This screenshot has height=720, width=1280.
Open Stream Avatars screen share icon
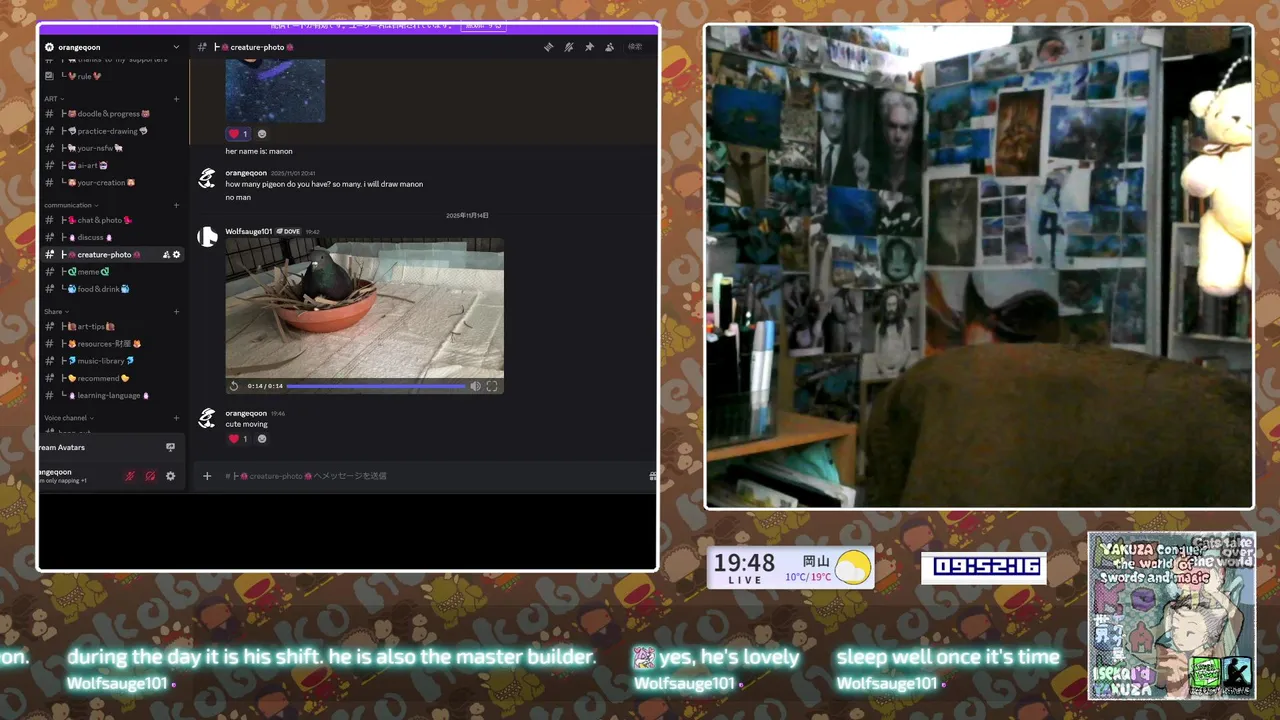(x=170, y=447)
